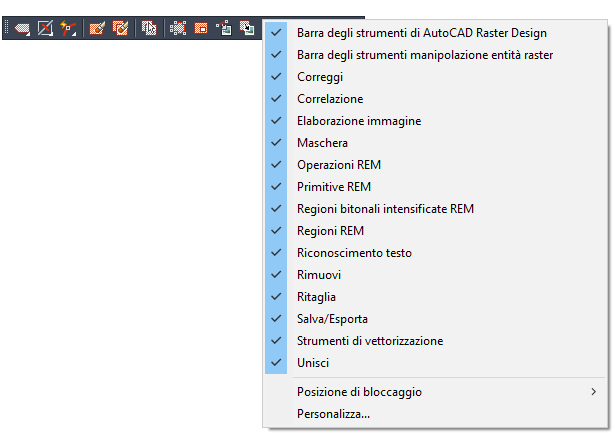This screenshot has height=435, width=615.
Task: Toggle the Correggi toolbar off
Action: [x=435, y=77]
